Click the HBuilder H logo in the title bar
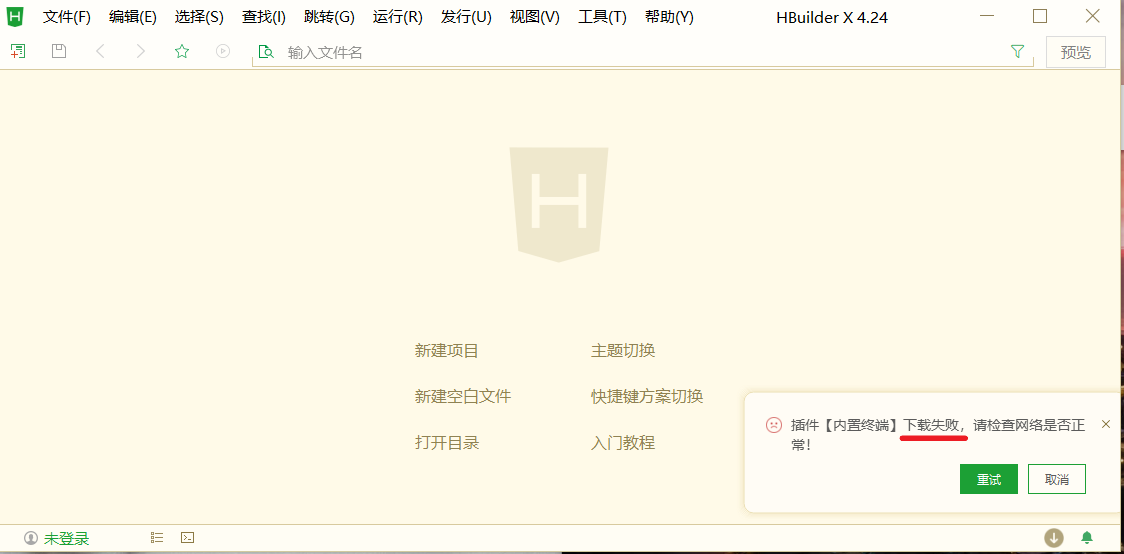 point(14,16)
